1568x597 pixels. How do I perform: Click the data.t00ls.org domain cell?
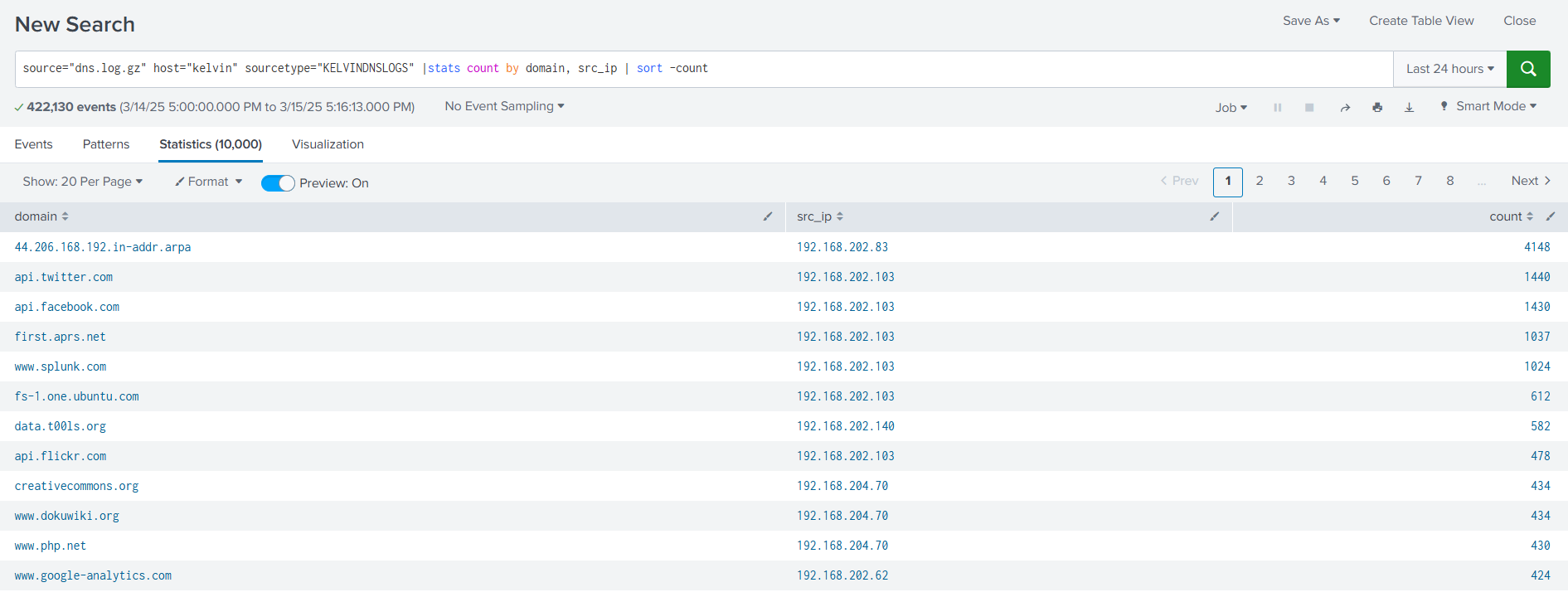click(61, 426)
